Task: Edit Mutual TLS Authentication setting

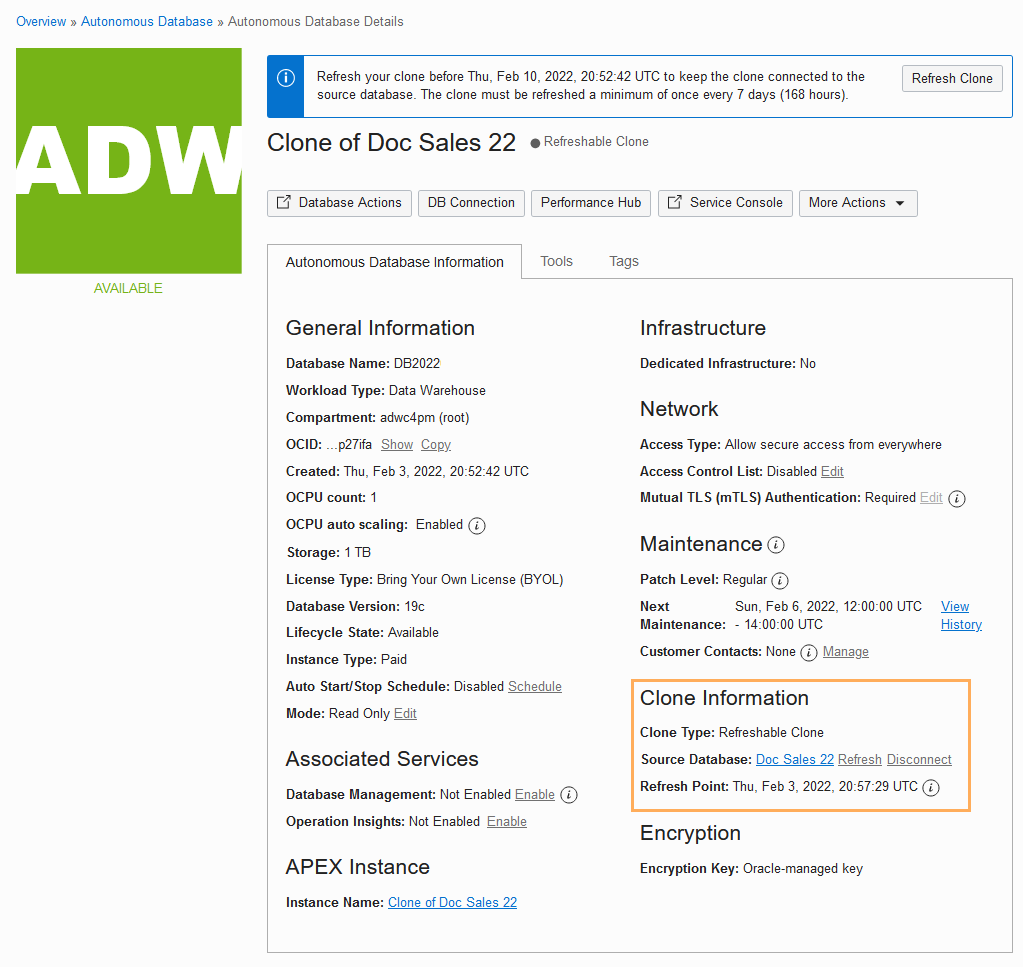Action: [x=931, y=497]
